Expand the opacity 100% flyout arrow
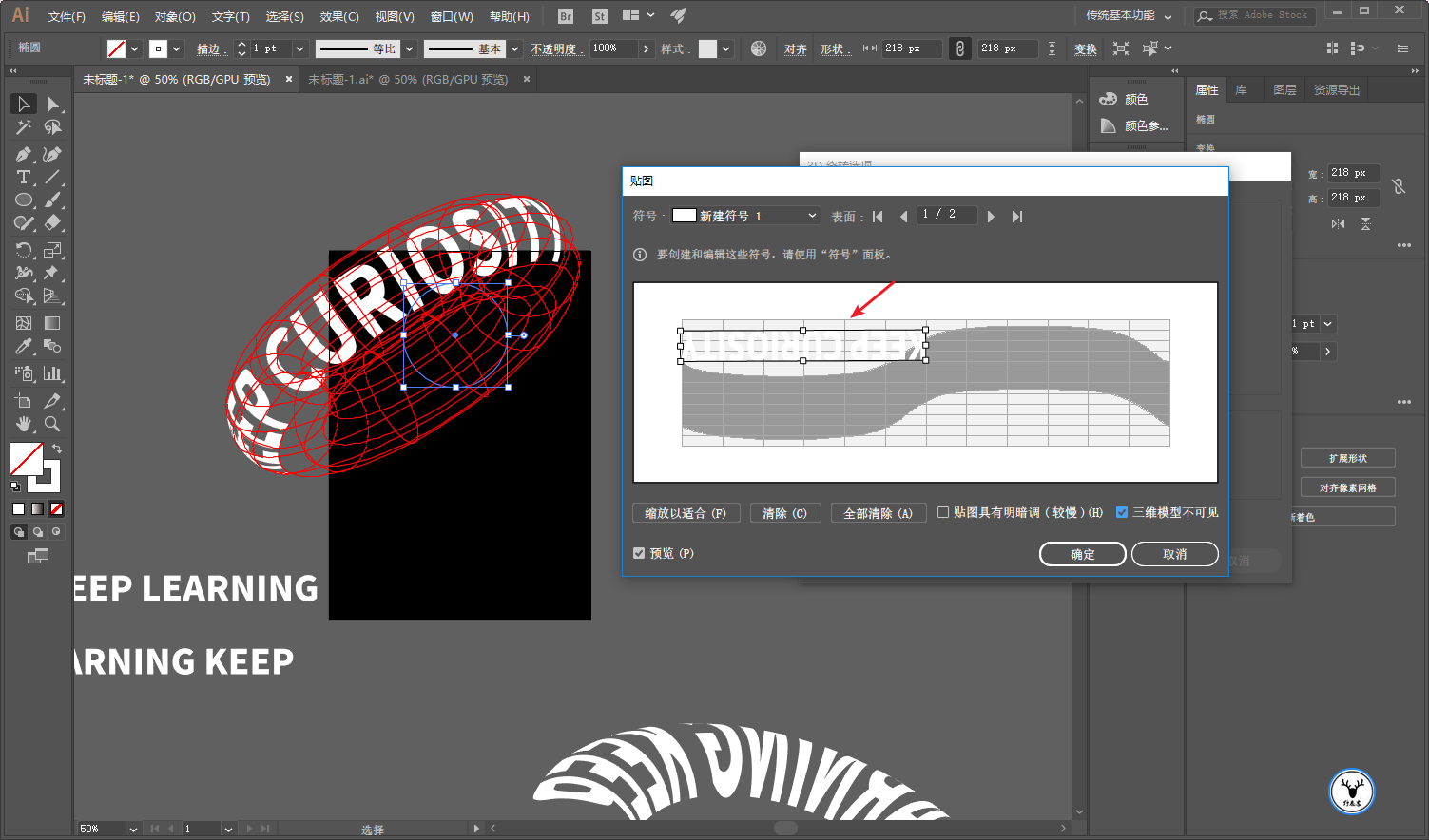This screenshot has height=840, width=1429. [x=647, y=48]
